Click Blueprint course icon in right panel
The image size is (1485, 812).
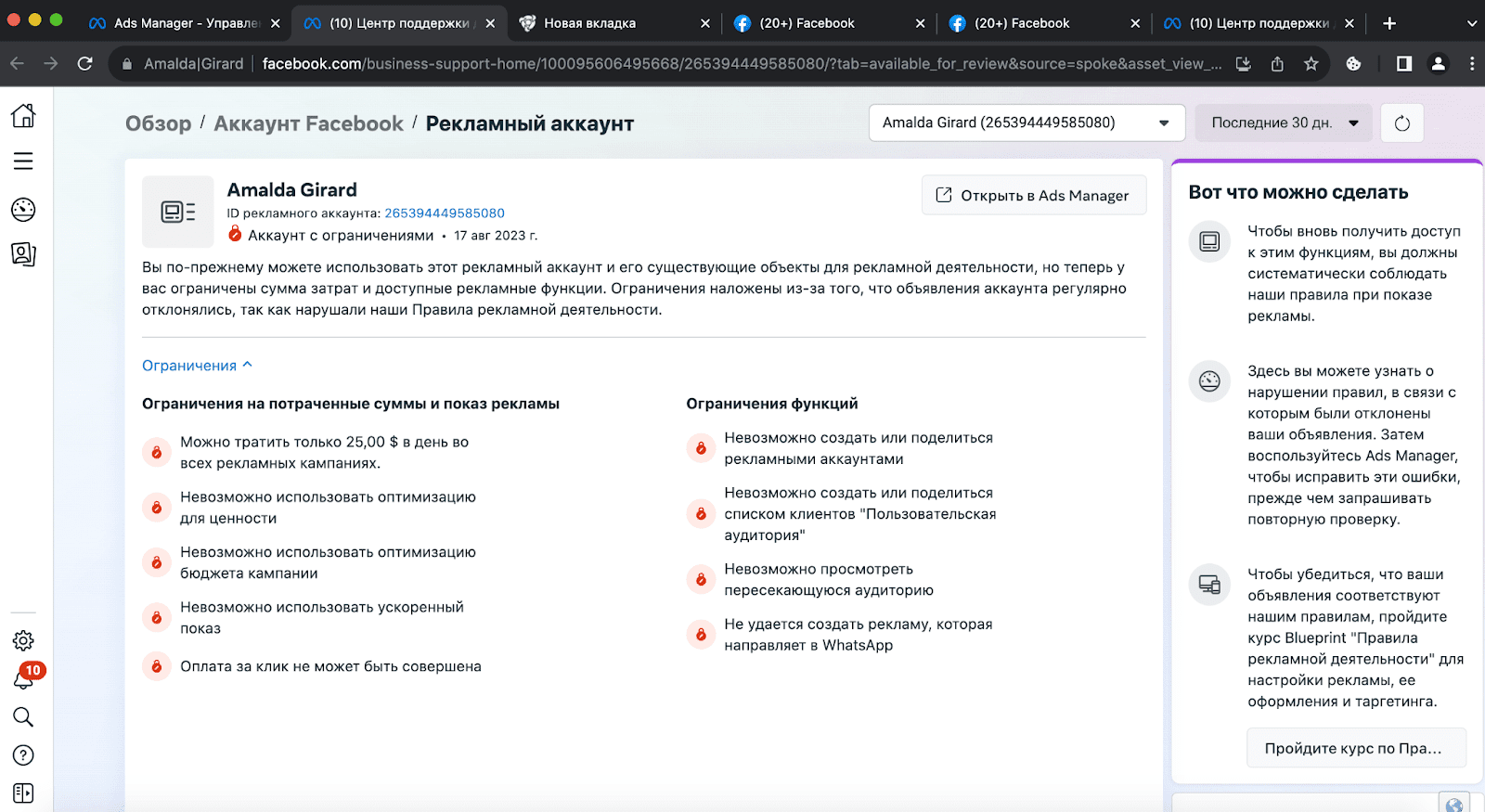pyautogui.click(x=1209, y=585)
